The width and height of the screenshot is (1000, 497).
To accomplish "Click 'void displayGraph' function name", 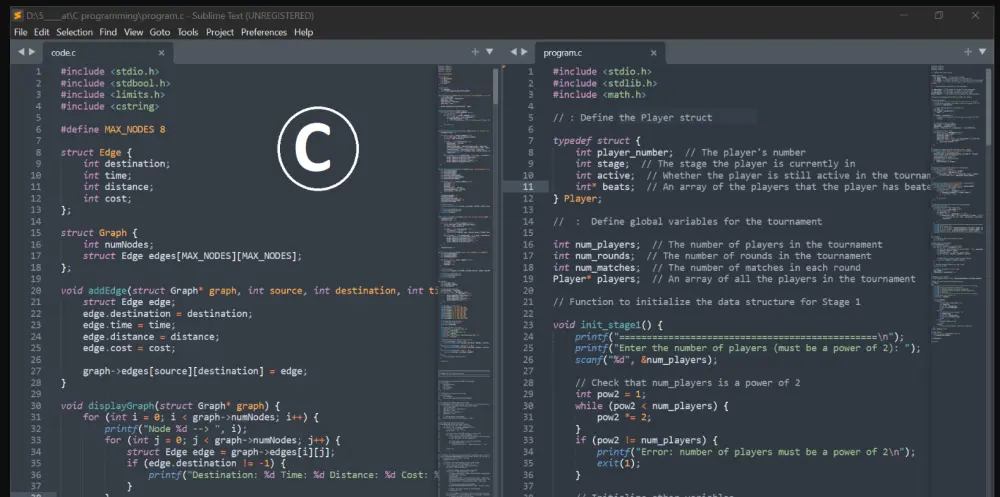I will tap(121, 406).
